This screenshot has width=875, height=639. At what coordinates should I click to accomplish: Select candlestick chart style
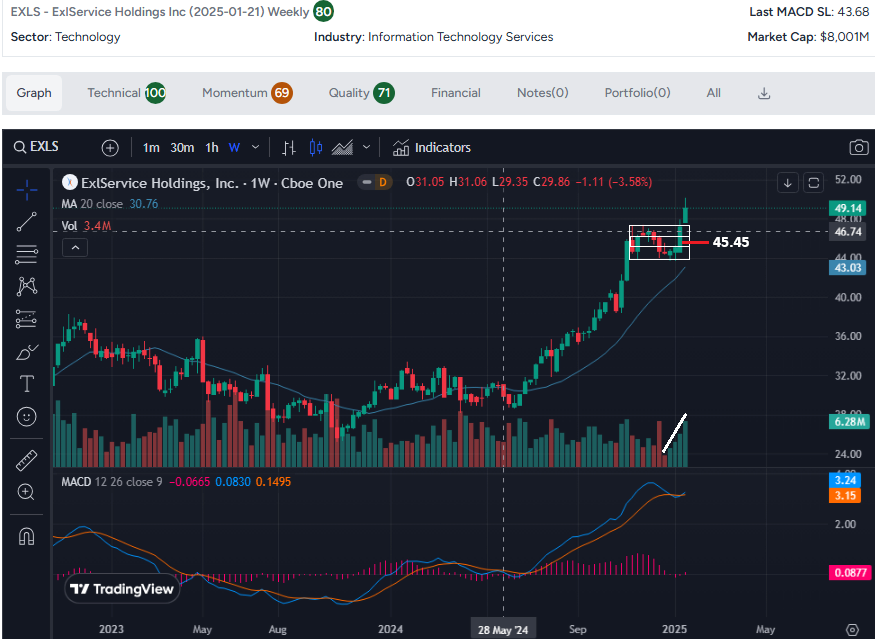point(316,147)
